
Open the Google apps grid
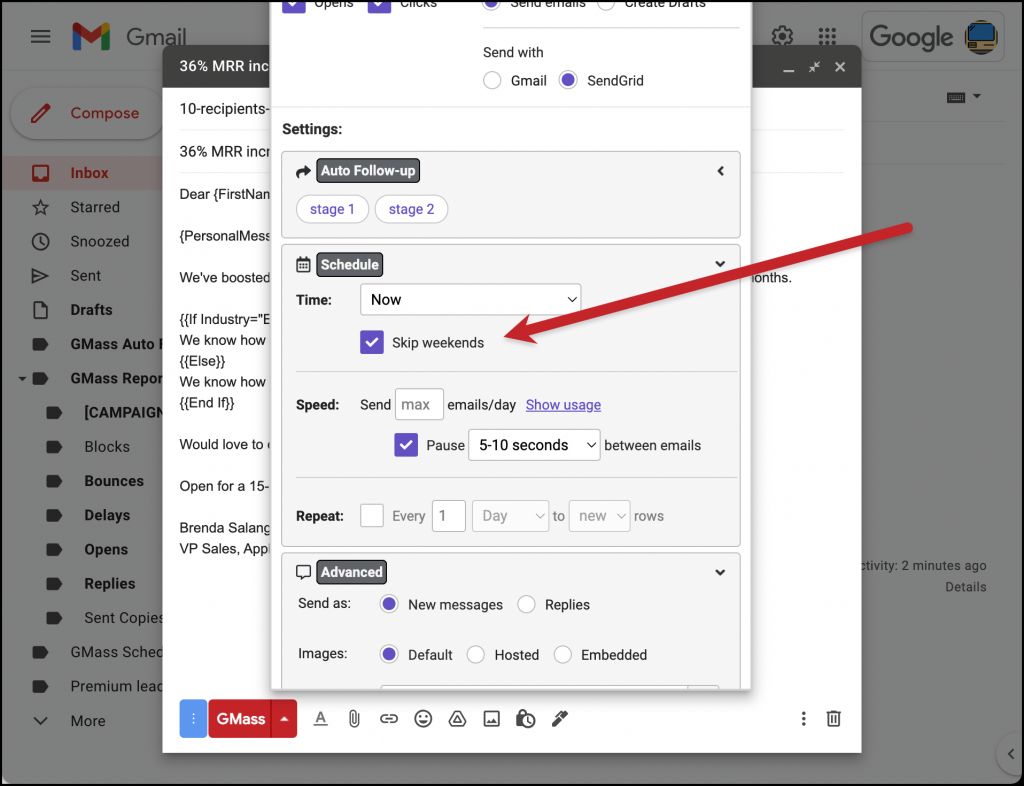(x=827, y=36)
